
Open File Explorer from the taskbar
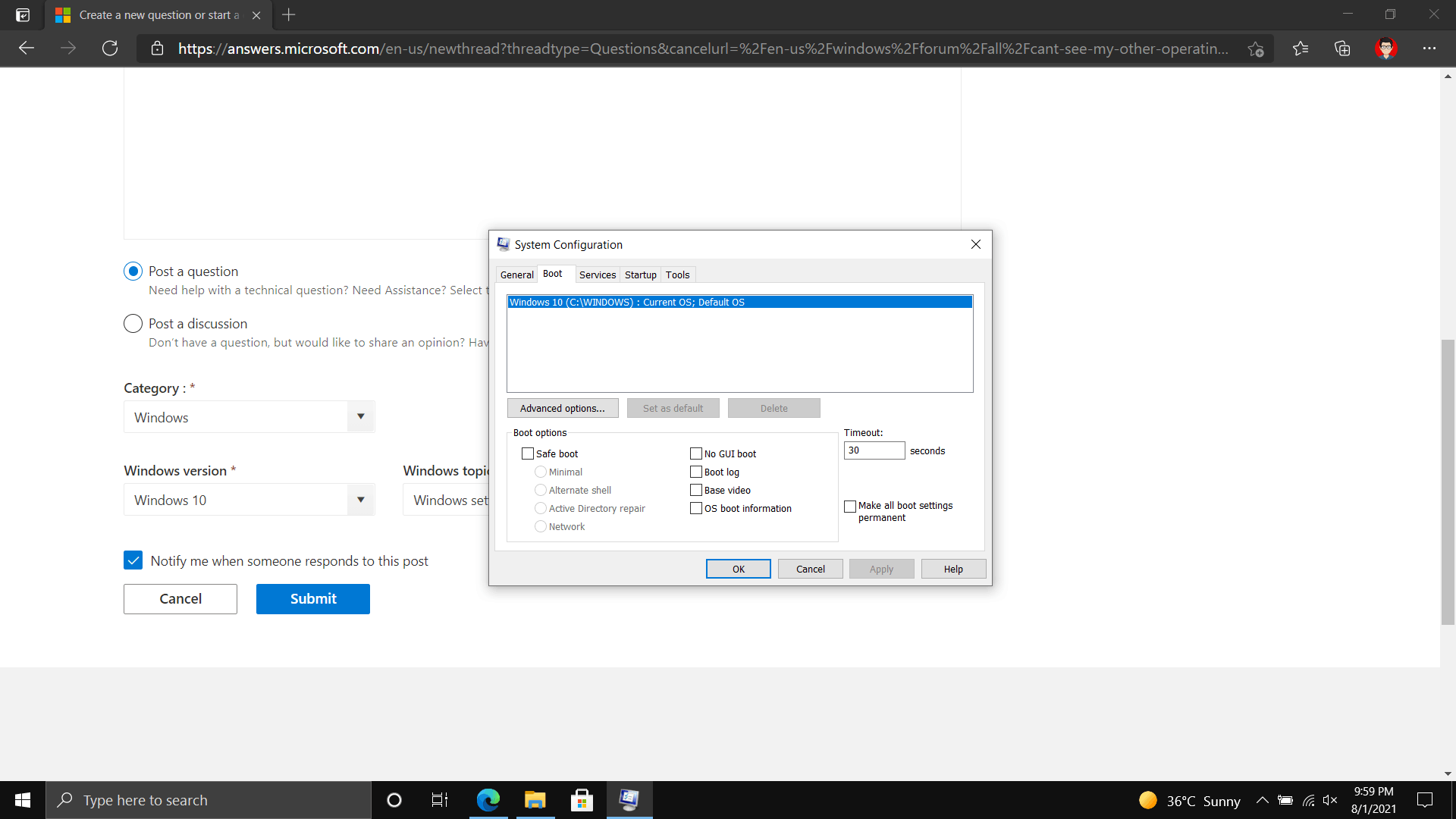(535, 800)
